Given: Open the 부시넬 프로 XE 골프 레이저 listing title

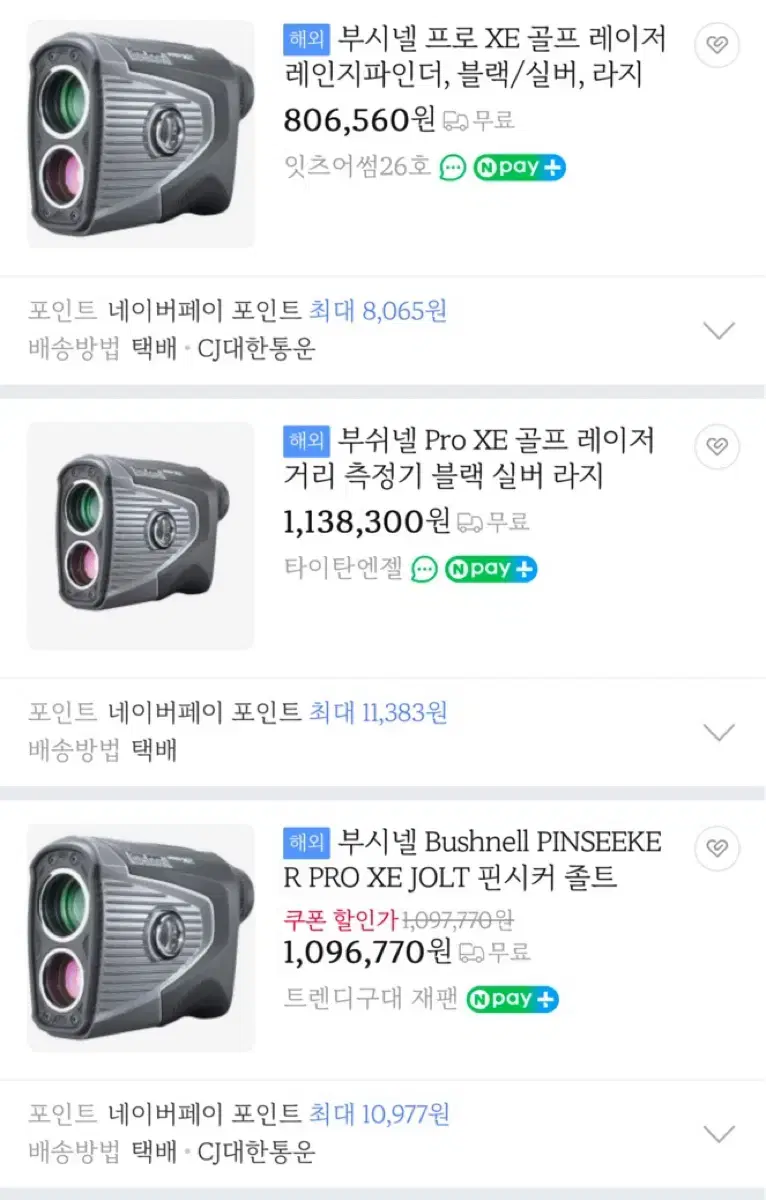Looking at the screenshot, I should (x=476, y=57).
